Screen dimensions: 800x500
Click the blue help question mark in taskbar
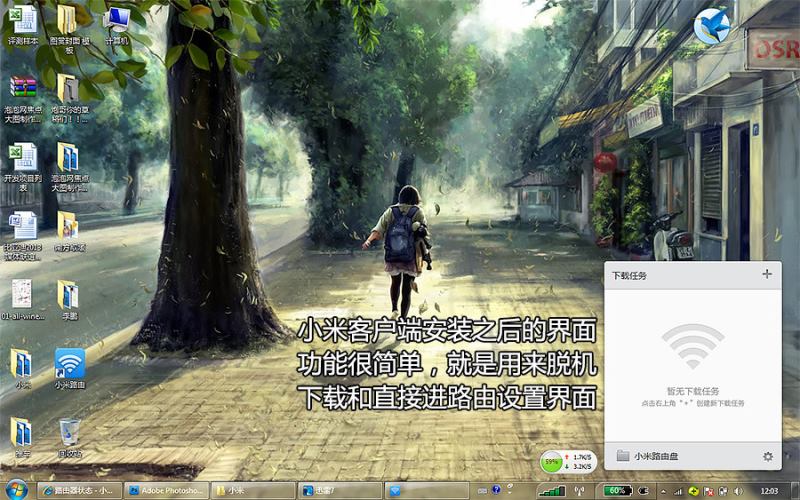(x=496, y=490)
